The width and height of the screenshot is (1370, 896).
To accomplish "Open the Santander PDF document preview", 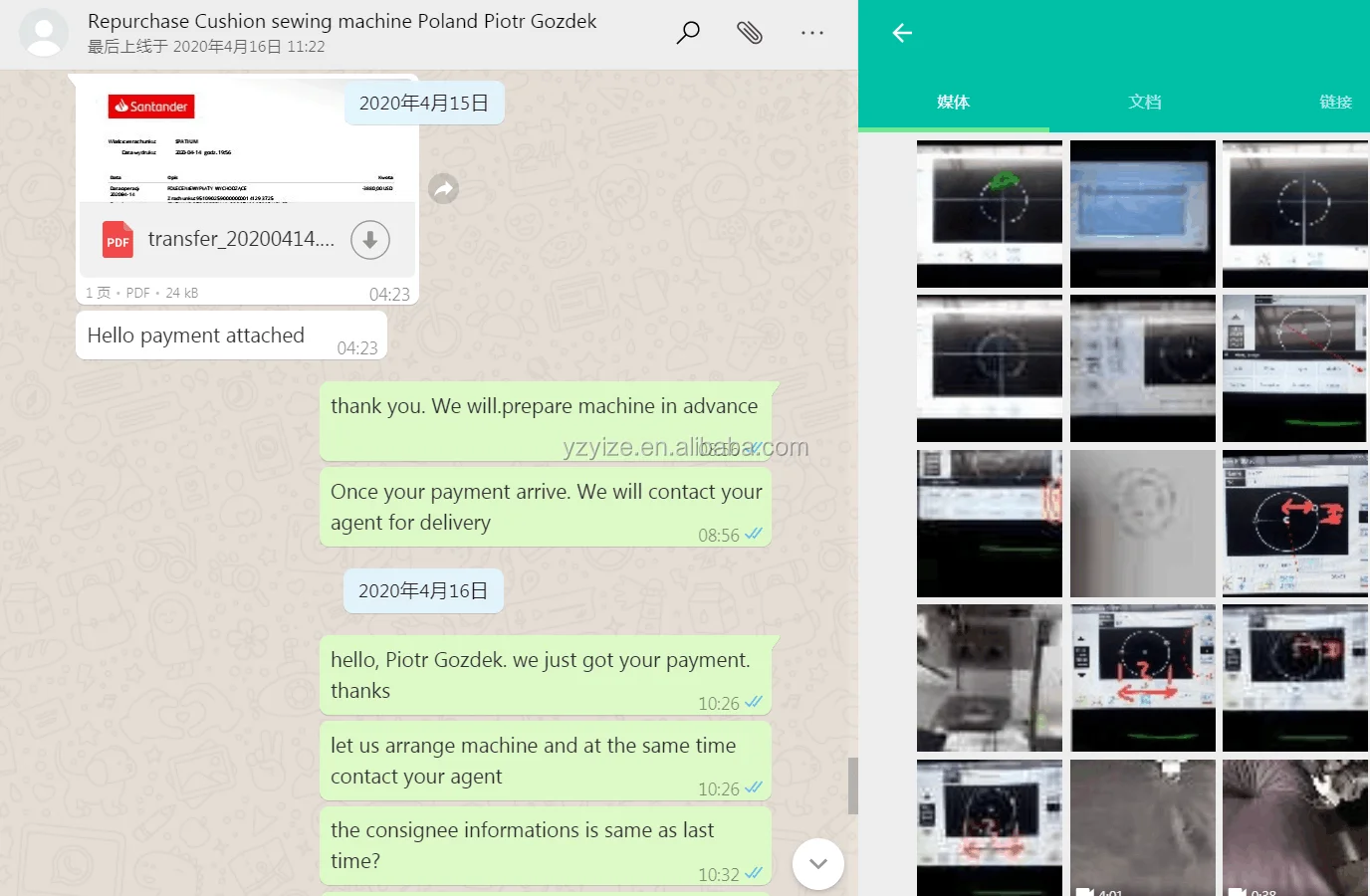I will tap(247, 144).
